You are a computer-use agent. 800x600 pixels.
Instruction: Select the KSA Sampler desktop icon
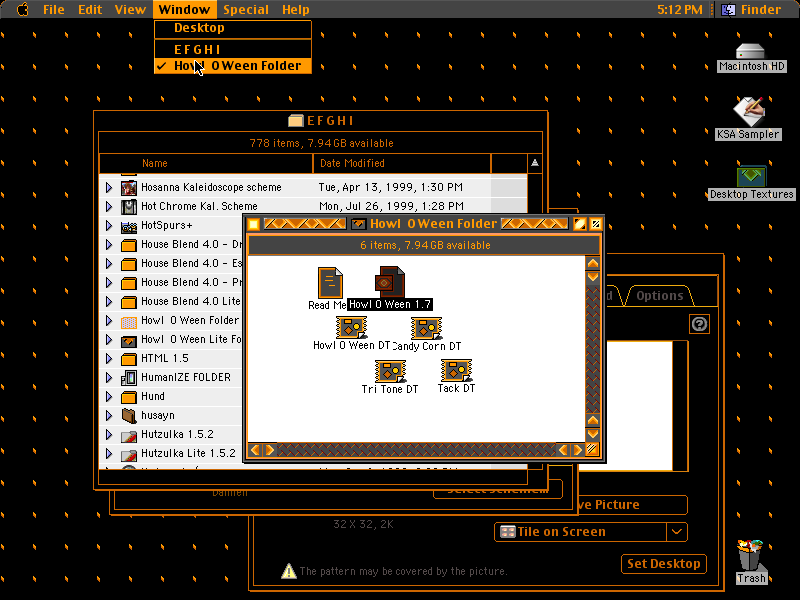coord(749,112)
